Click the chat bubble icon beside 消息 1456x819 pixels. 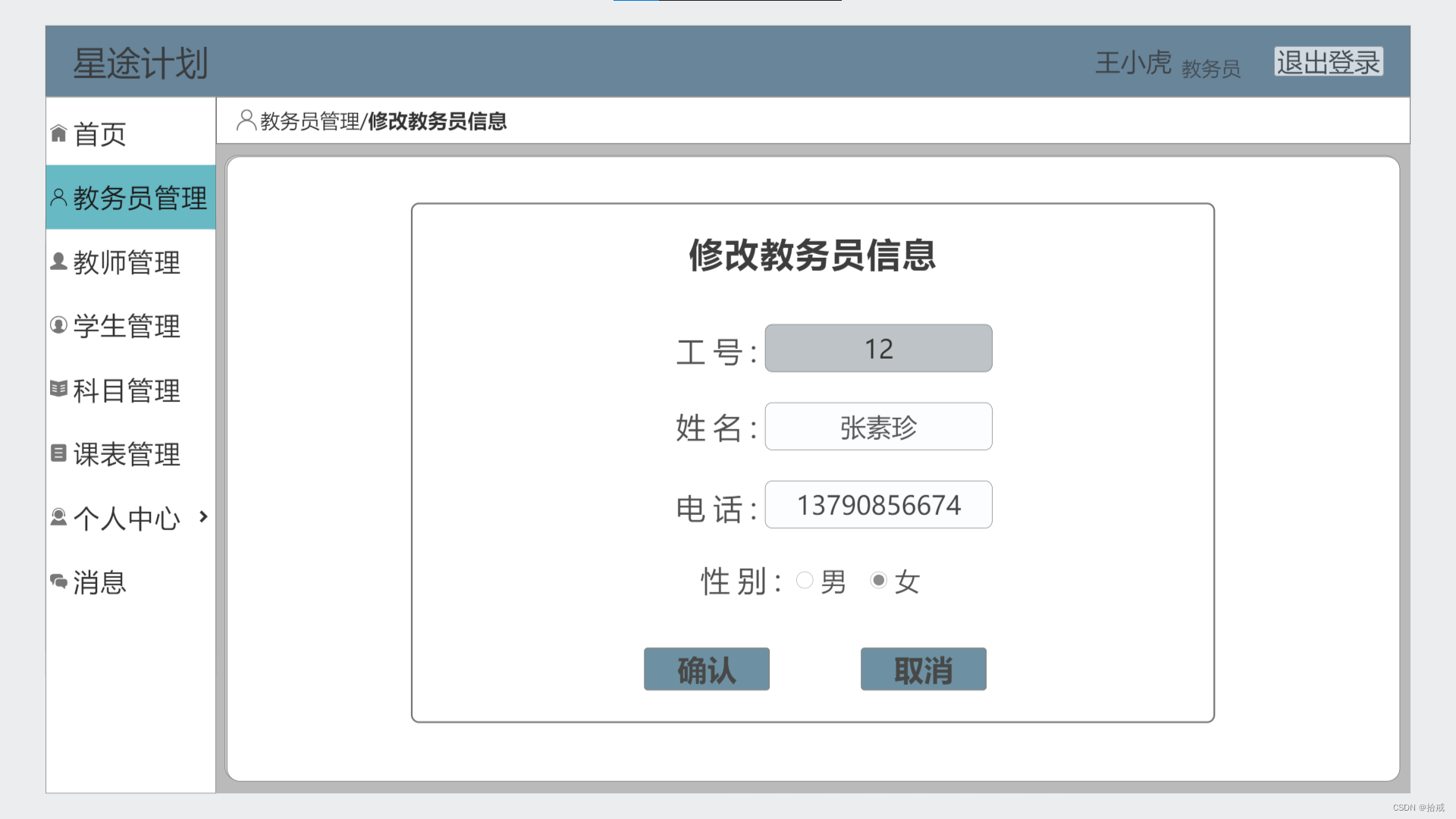point(58,582)
